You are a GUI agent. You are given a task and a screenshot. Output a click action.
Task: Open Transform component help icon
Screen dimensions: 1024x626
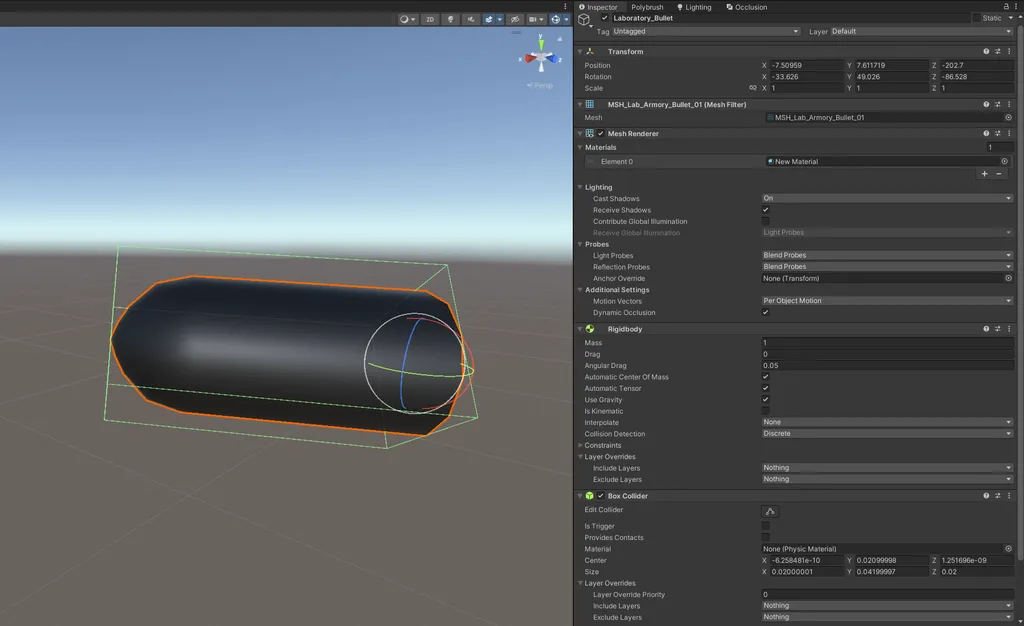click(986, 51)
